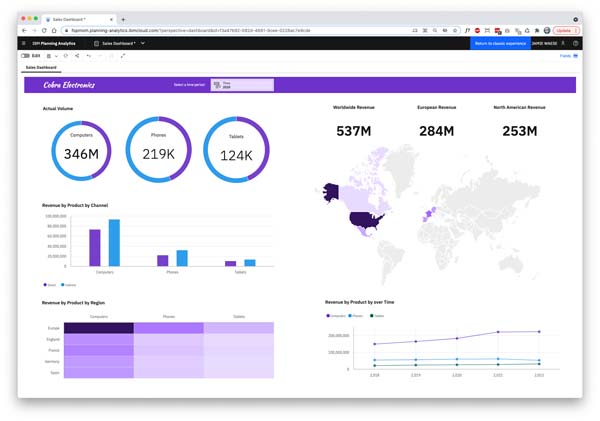Click the Cobra Electronics banner title
Viewport: 600px width, 421px height.
(x=69, y=85)
